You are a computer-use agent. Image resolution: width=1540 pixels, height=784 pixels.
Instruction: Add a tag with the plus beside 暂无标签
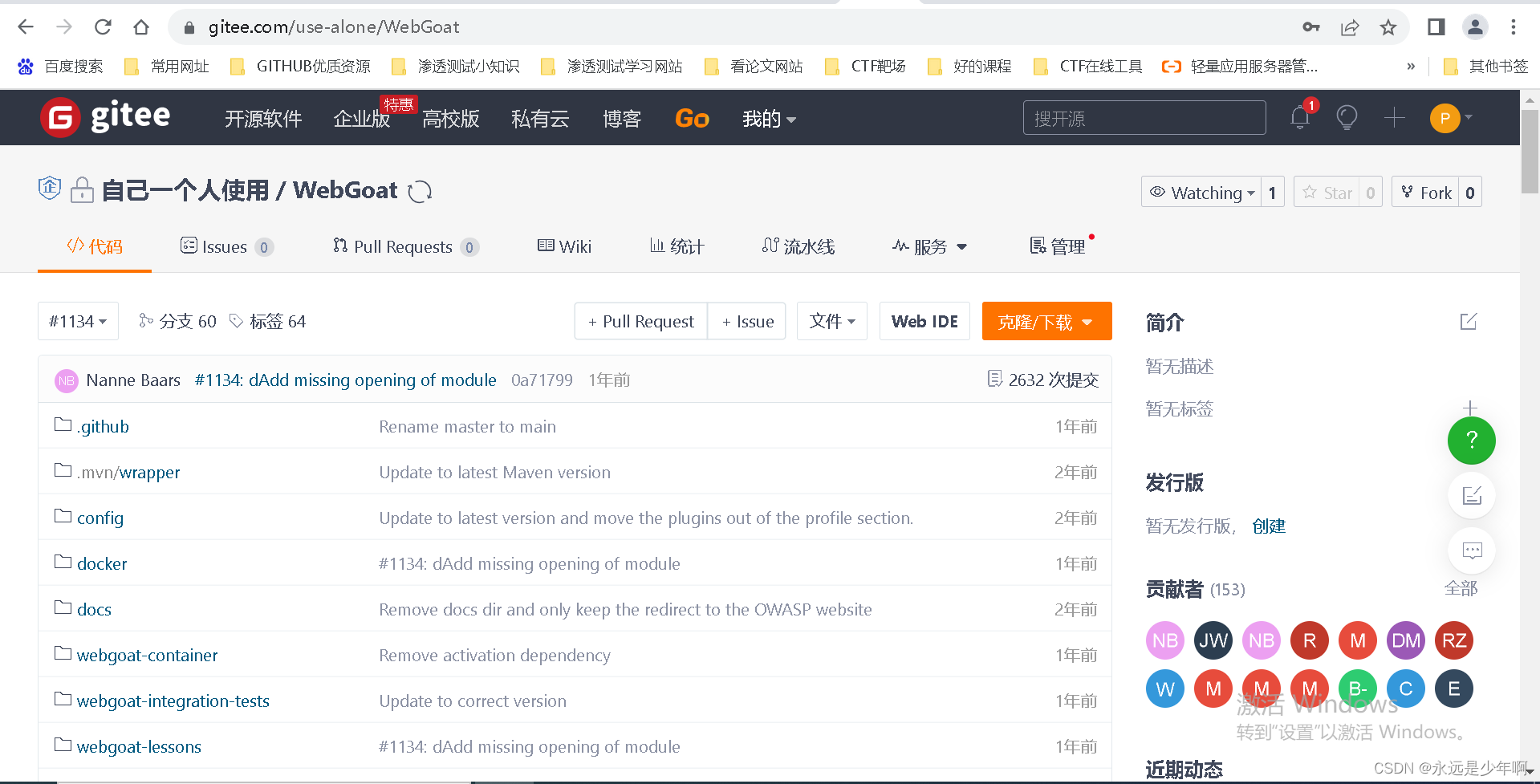pos(1470,408)
